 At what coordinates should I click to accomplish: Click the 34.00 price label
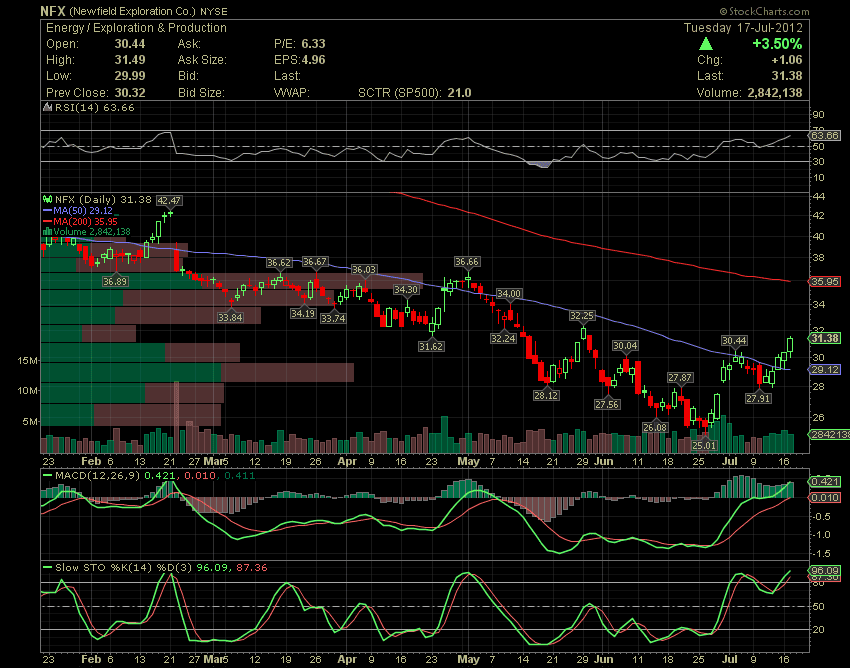point(509,293)
